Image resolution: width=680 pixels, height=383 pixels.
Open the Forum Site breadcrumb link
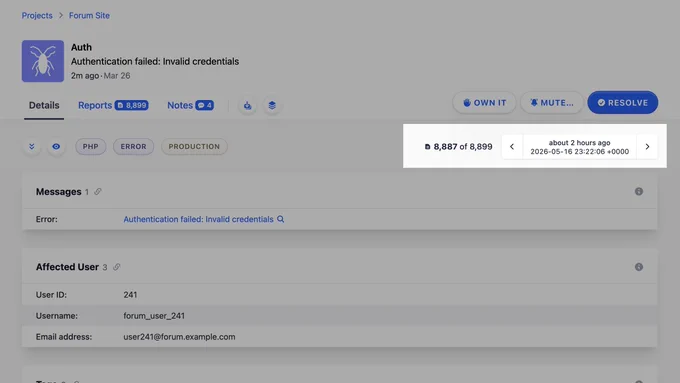click(89, 16)
